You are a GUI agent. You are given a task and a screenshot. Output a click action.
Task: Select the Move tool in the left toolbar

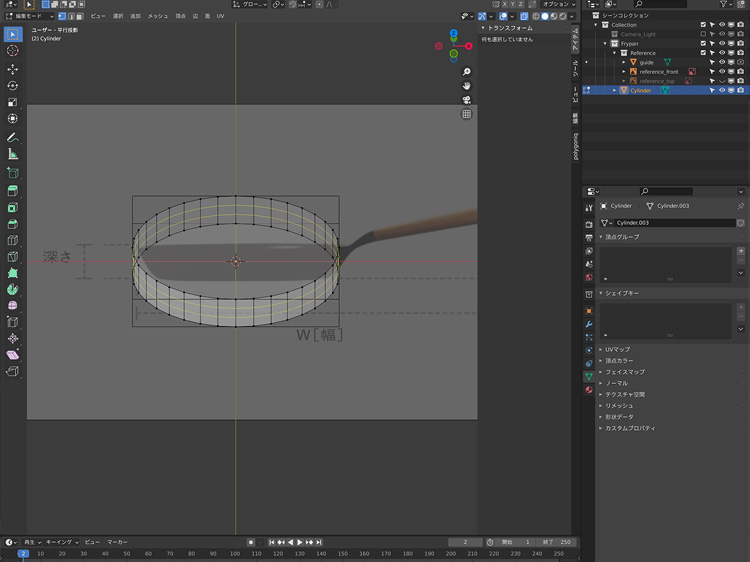13,69
